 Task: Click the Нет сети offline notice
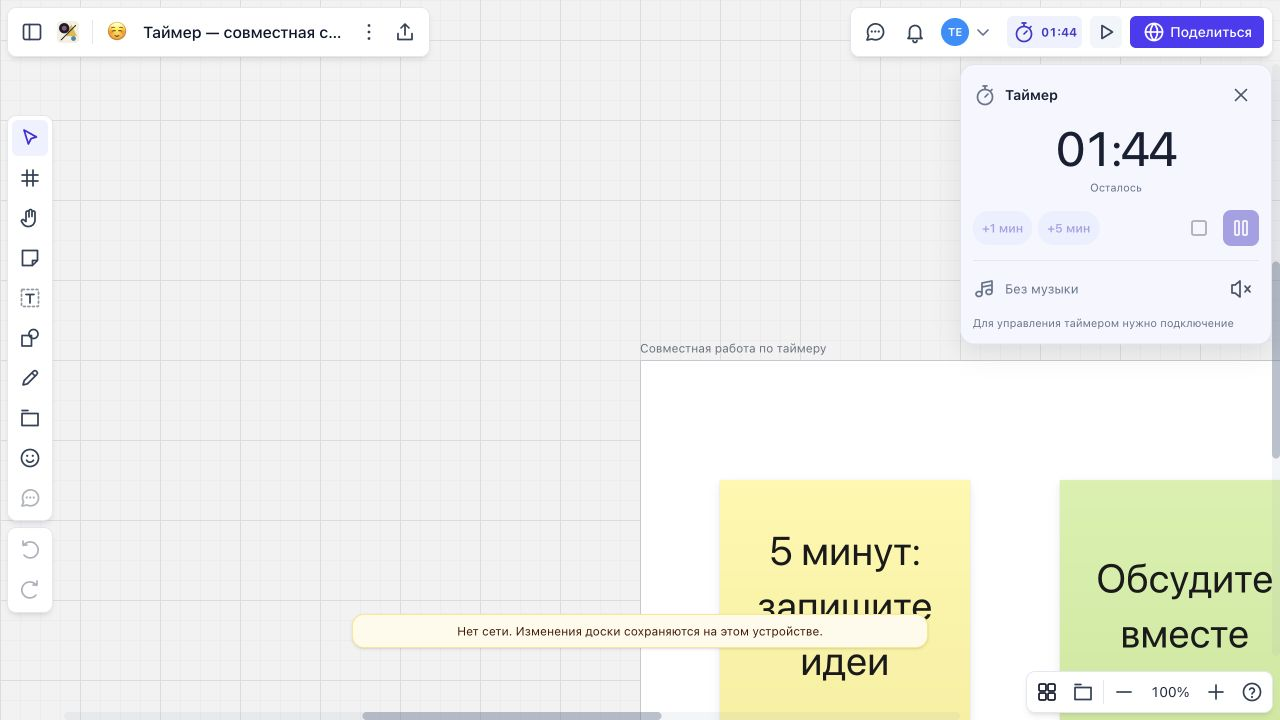[x=640, y=631]
